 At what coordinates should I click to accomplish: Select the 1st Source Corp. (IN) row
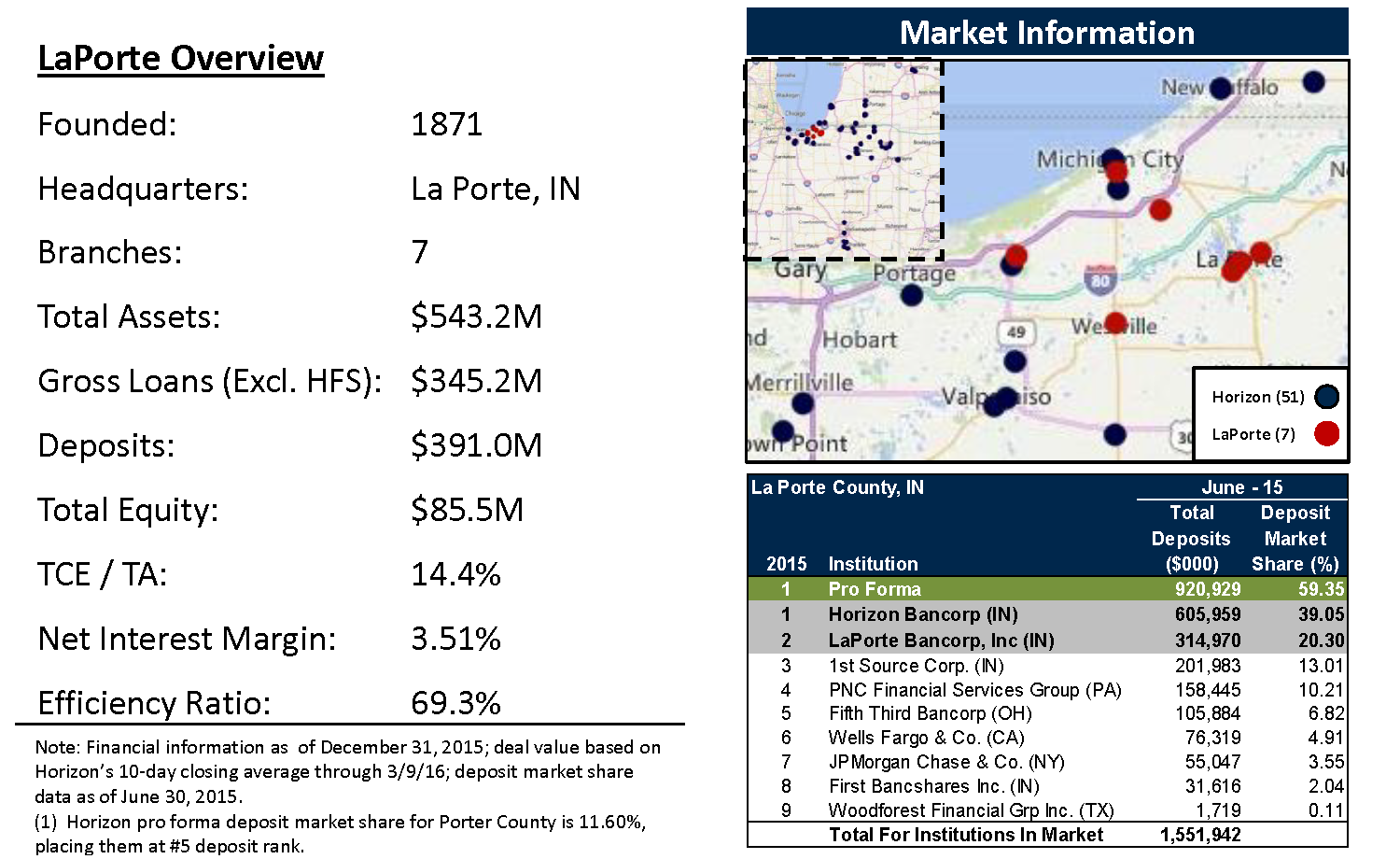1047,666
